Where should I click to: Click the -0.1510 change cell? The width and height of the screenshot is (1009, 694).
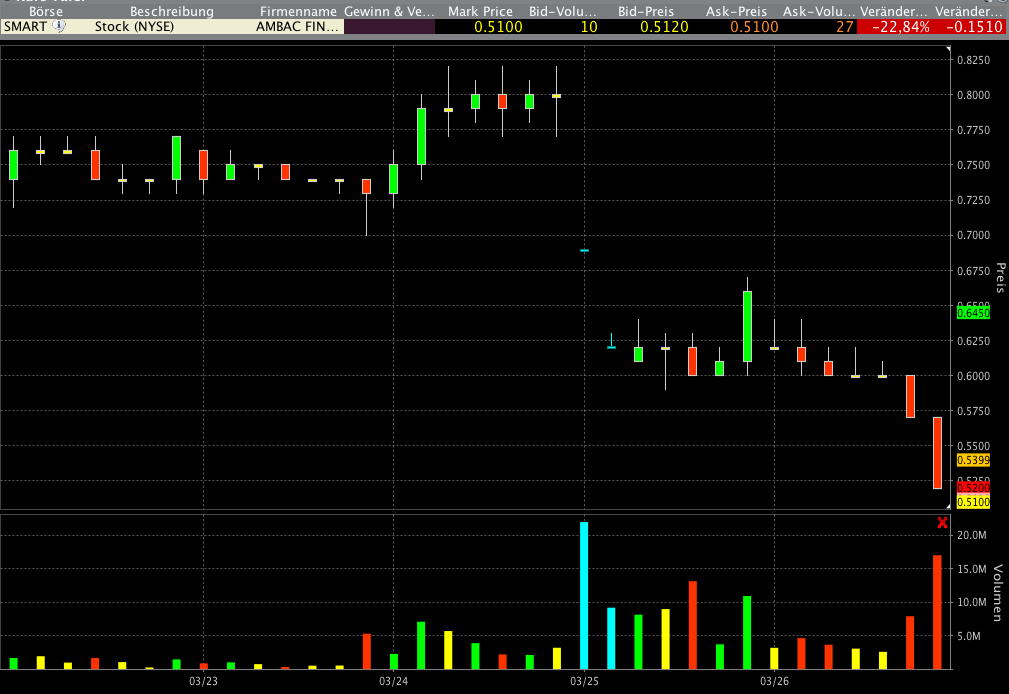pyautogui.click(x=970, y=27)
